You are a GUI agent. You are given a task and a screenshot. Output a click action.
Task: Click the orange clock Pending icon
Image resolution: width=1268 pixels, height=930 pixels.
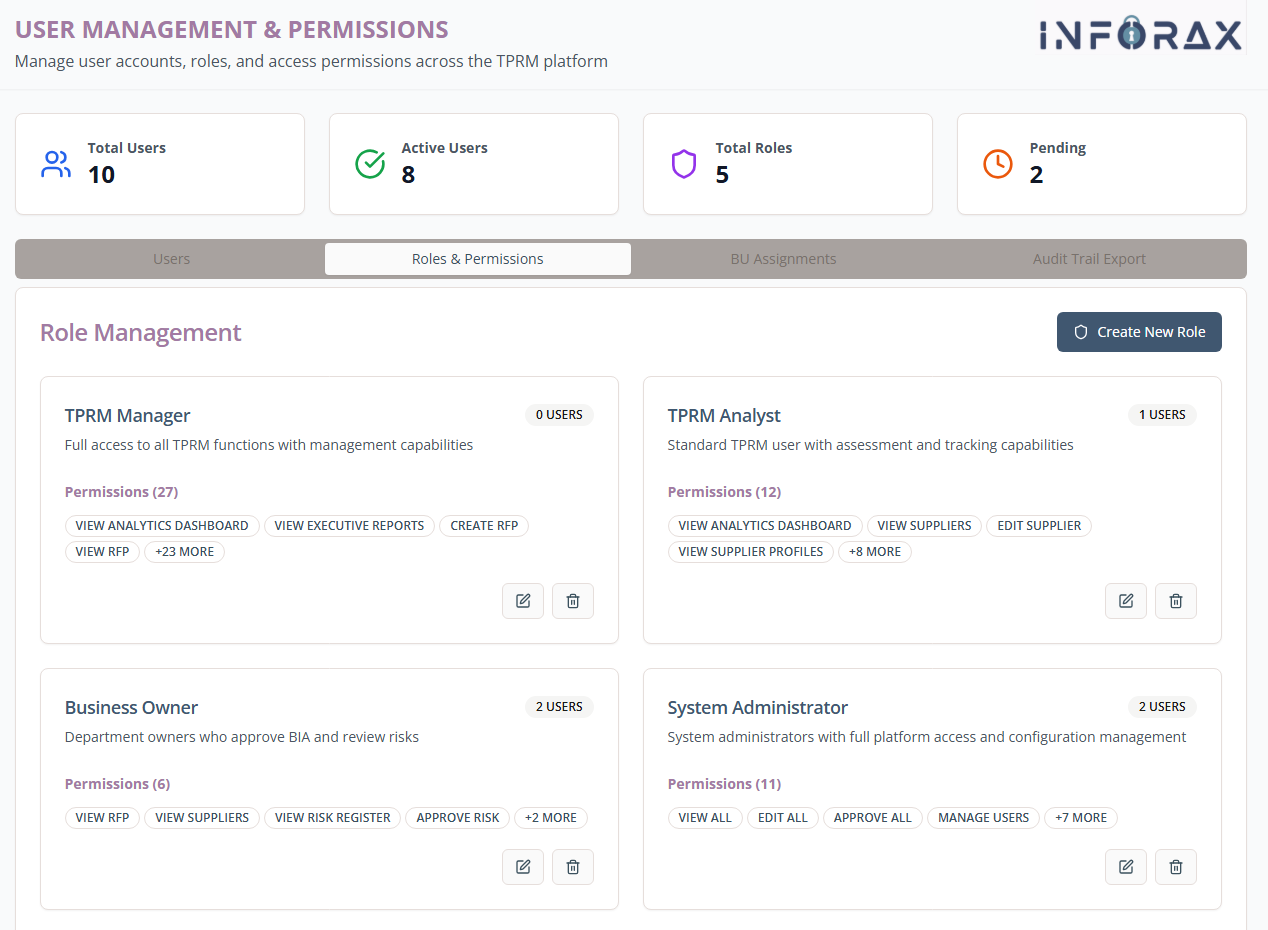pyautogui.click(x=997, y=163)
